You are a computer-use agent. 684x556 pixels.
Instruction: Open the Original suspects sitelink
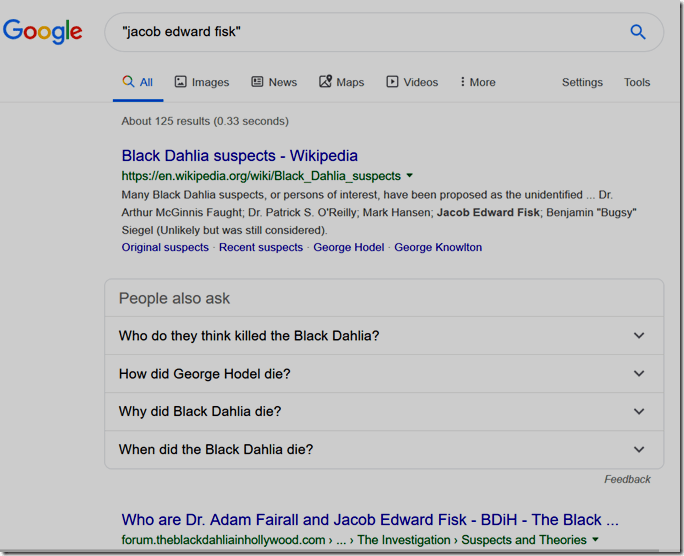coord(165,247)
